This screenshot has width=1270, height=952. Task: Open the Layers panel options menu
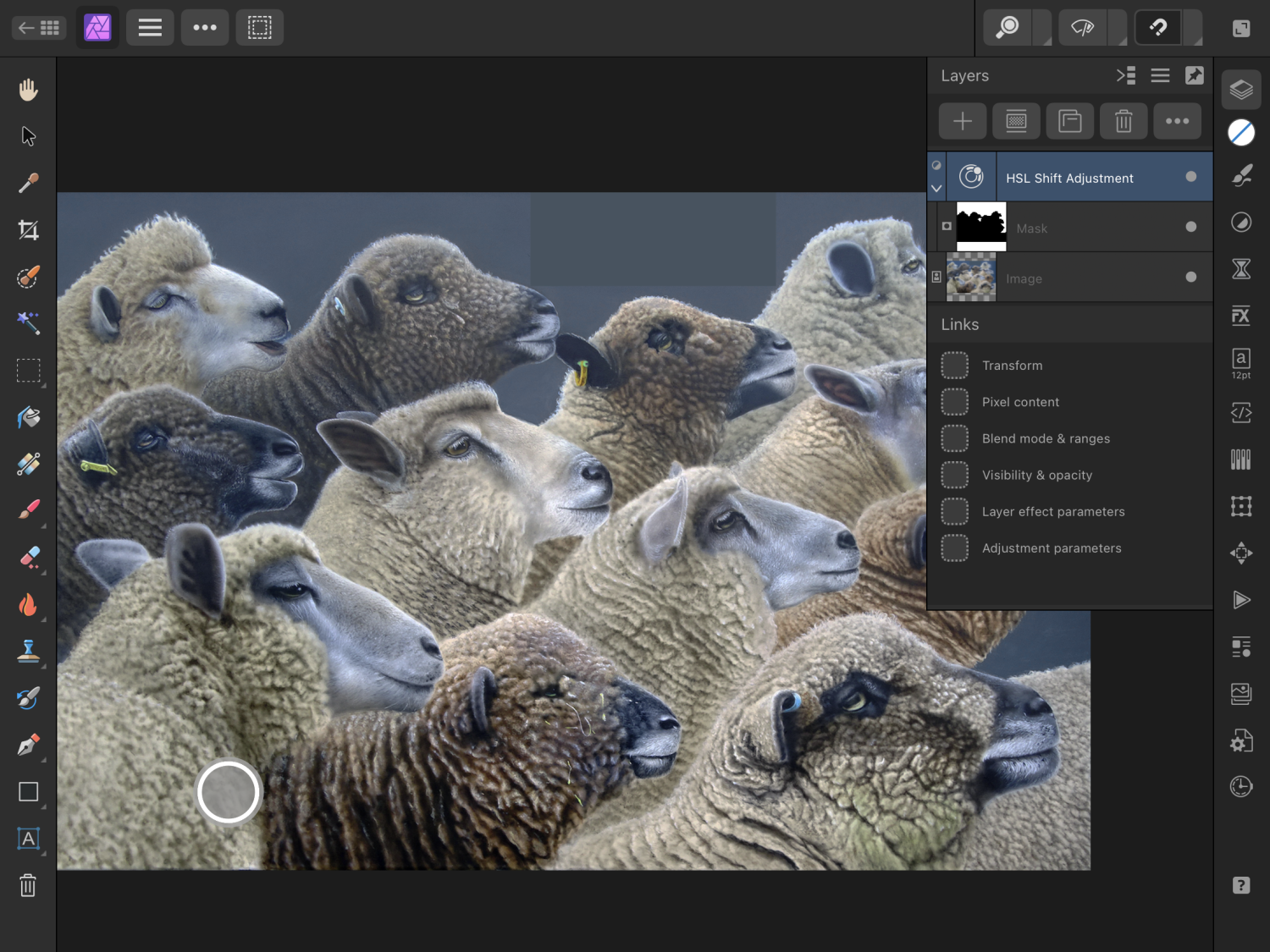tap(1160, 75)
